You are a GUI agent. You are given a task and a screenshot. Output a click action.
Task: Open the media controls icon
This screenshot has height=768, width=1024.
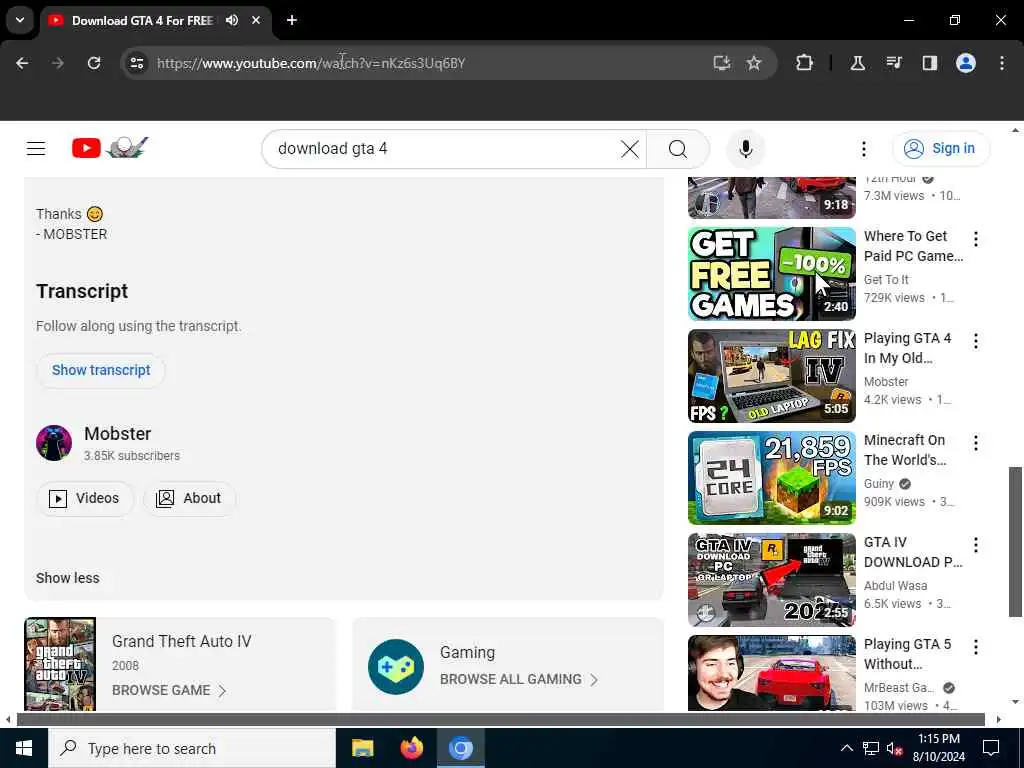point(894,63)
